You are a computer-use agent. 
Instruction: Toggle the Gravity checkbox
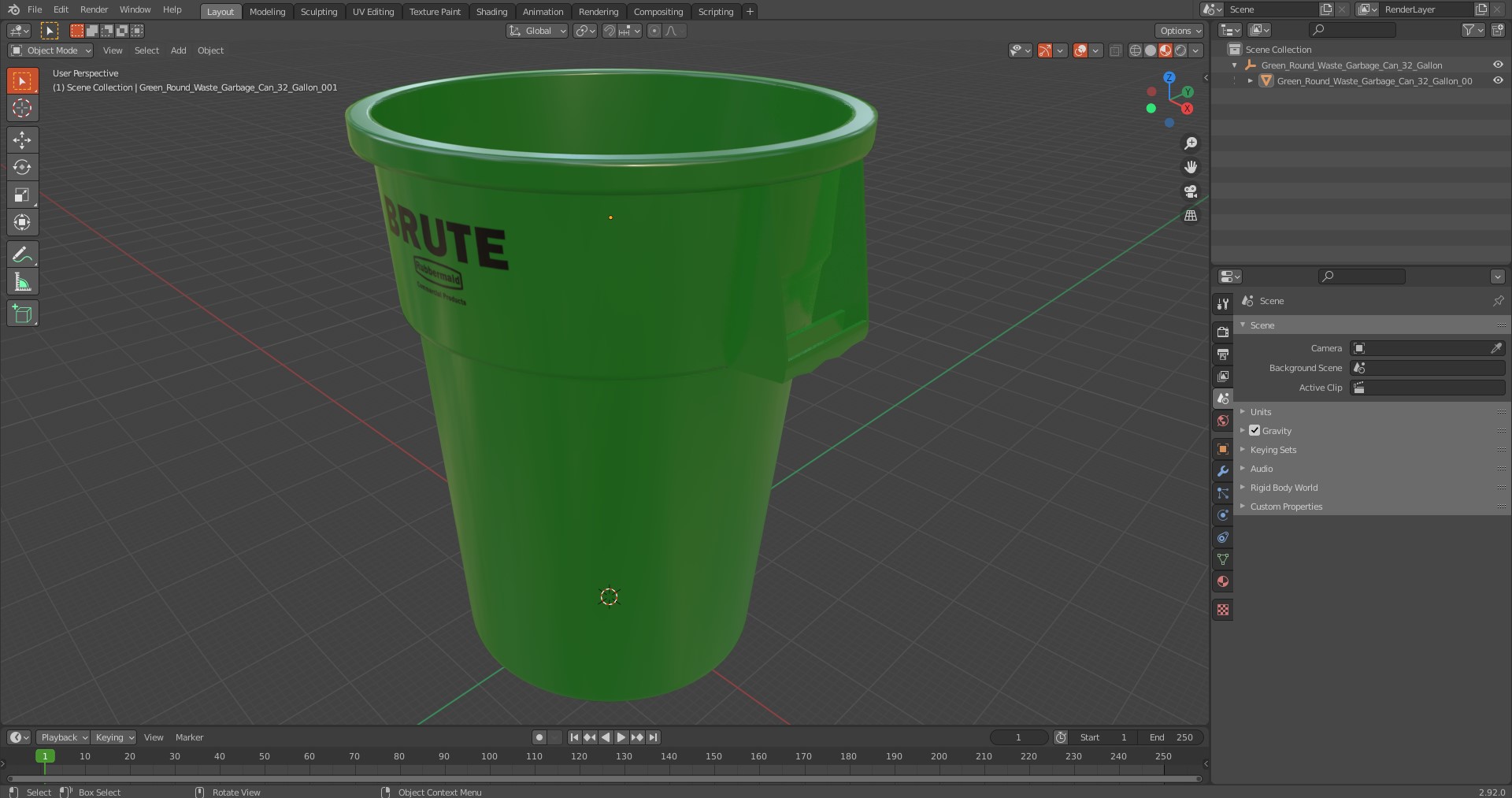1254,431
